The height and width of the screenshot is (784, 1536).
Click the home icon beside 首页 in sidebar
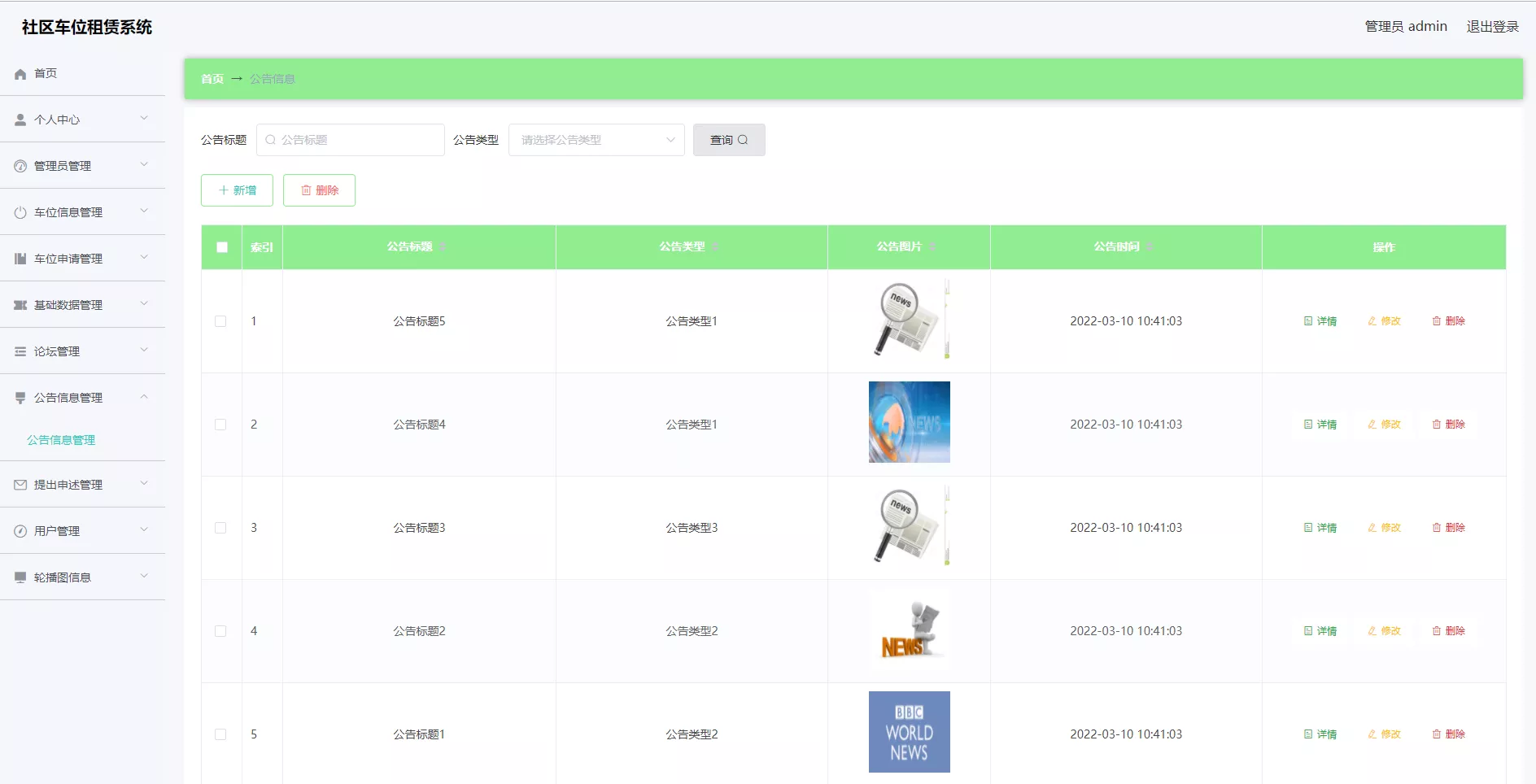click(20, 74)
